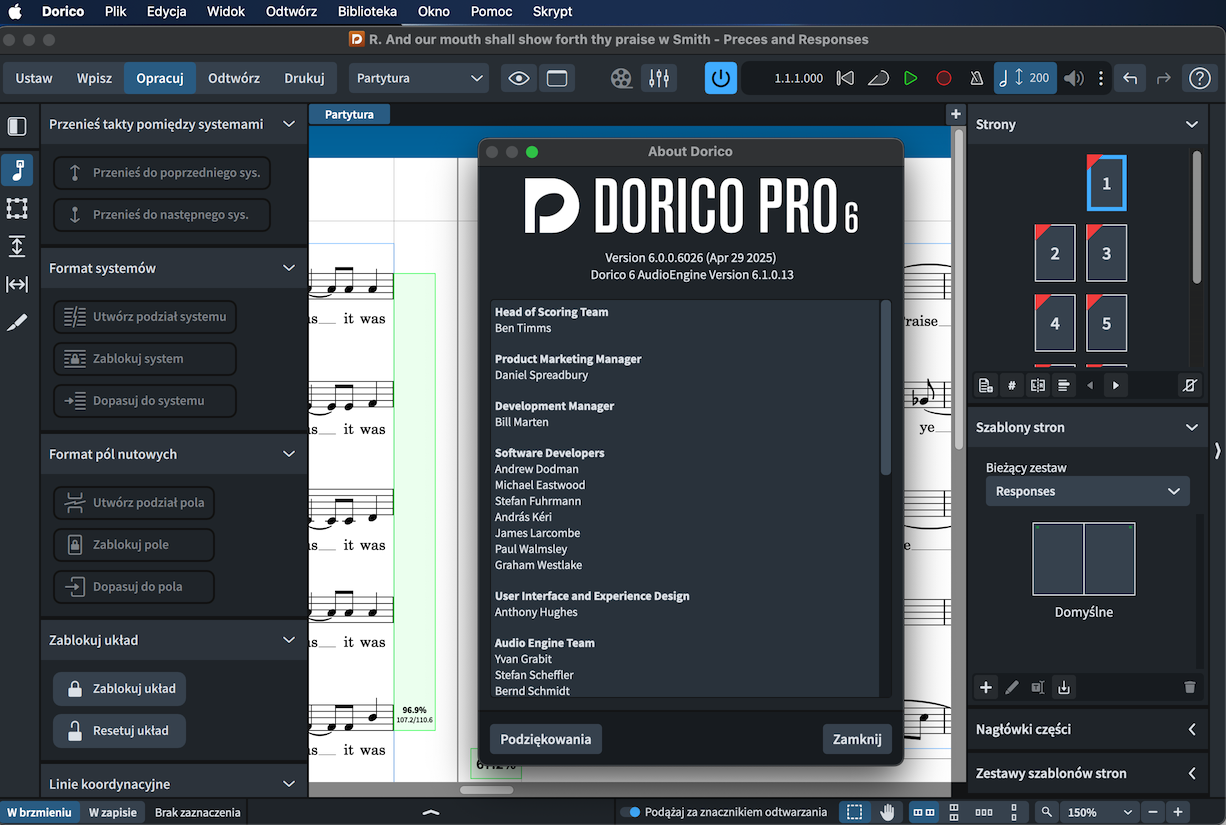This screenshot has height=825, width=1226.
Task: Select Note Spacing tool in toolbox
Action: click(17, 284)
